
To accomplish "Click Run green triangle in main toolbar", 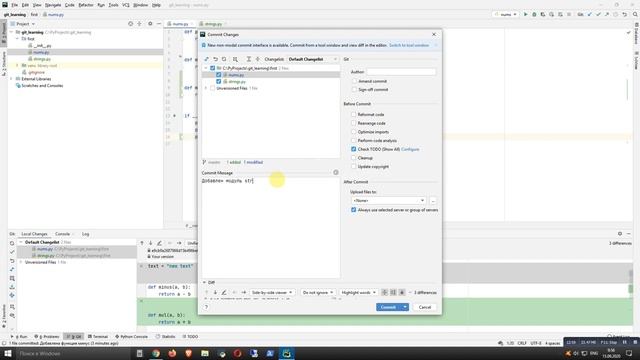I will click(x=525, y=14).
